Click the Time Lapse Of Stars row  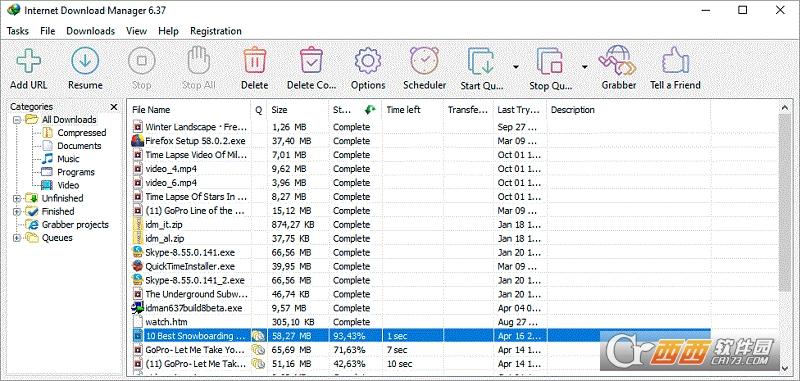418,196
